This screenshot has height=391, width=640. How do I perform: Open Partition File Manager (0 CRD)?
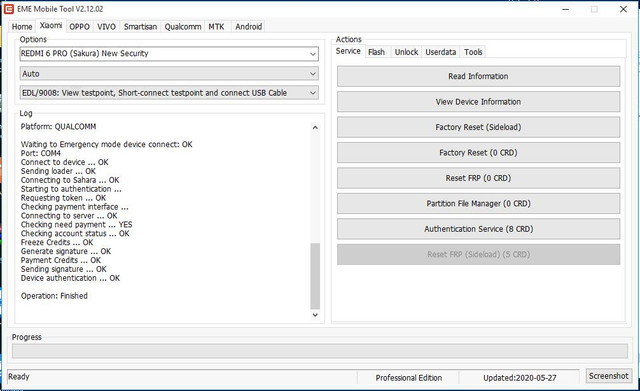coord(478,204)
